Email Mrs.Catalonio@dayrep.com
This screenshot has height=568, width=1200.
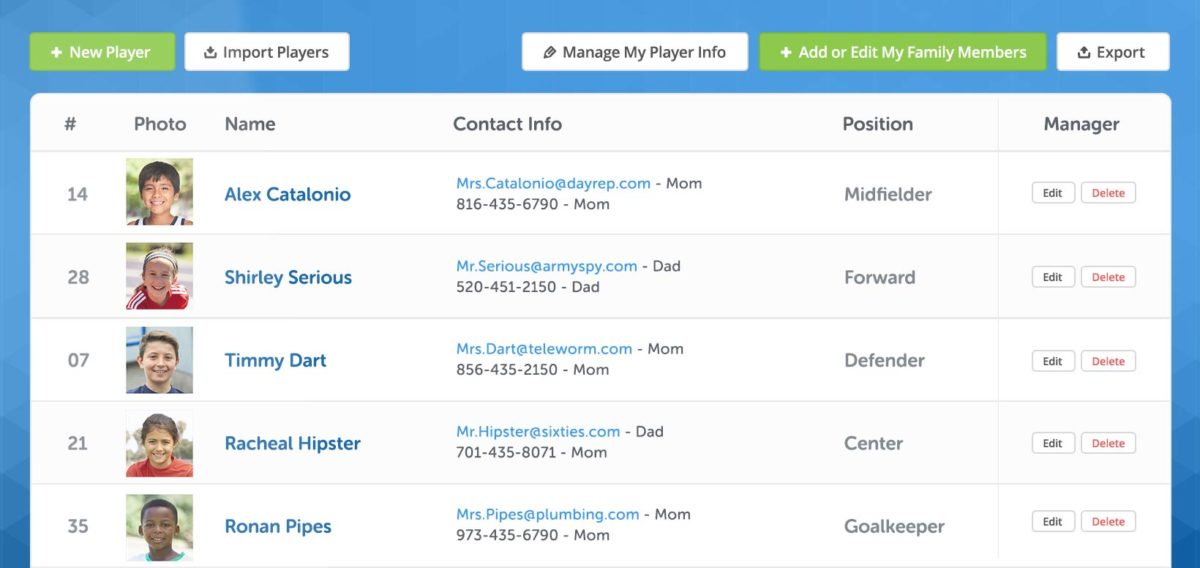pos(553,183)
